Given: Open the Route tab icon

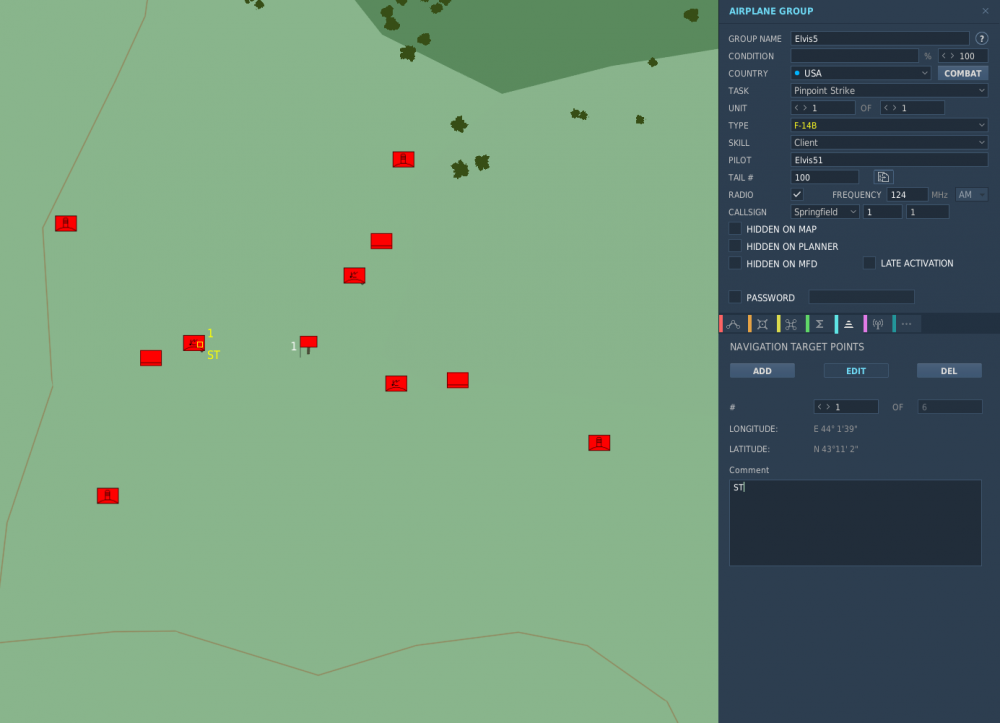Looking at the screenshot, I should 734,324.
